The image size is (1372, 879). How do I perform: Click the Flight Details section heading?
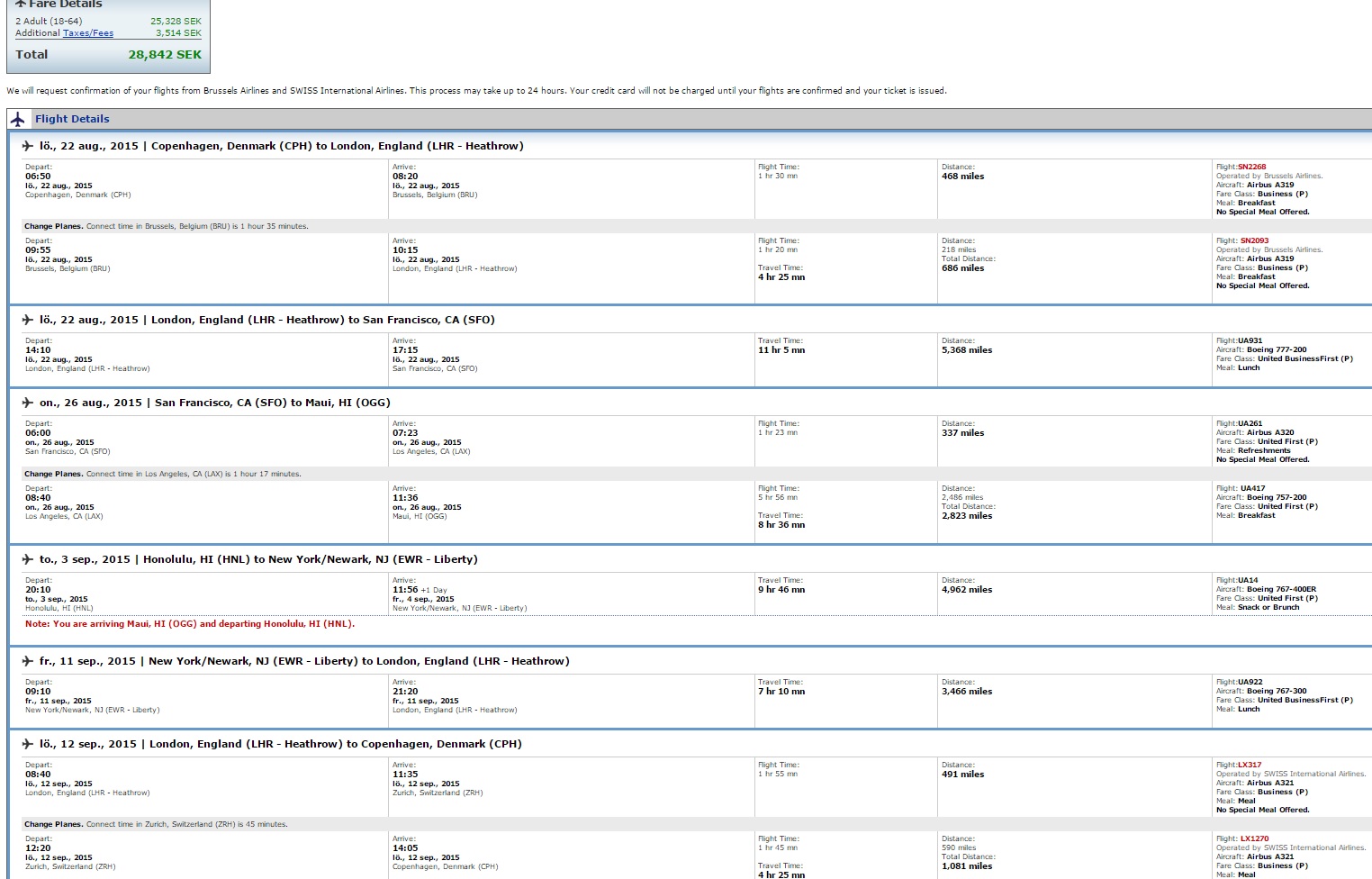point(72,119)
